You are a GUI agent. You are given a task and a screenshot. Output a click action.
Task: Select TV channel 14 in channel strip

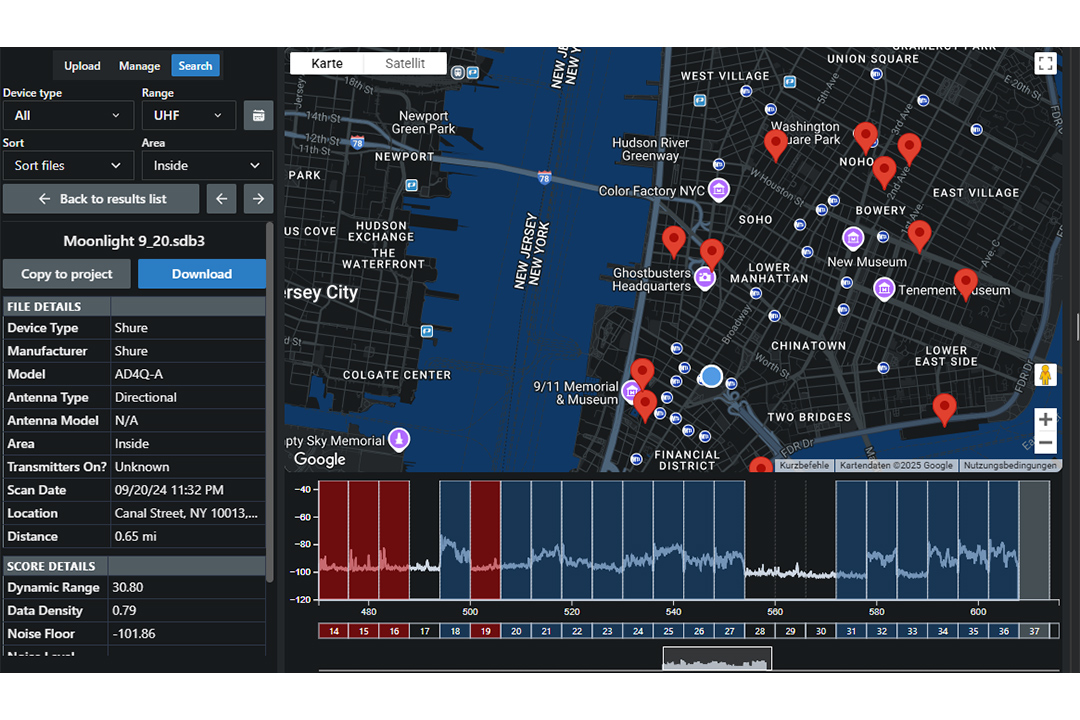click(x=333, y=631)
